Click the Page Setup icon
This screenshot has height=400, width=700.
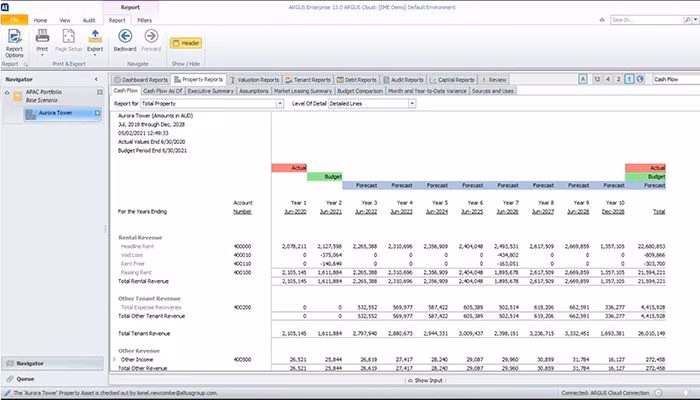pyautogui.click(x=68, y=36)
